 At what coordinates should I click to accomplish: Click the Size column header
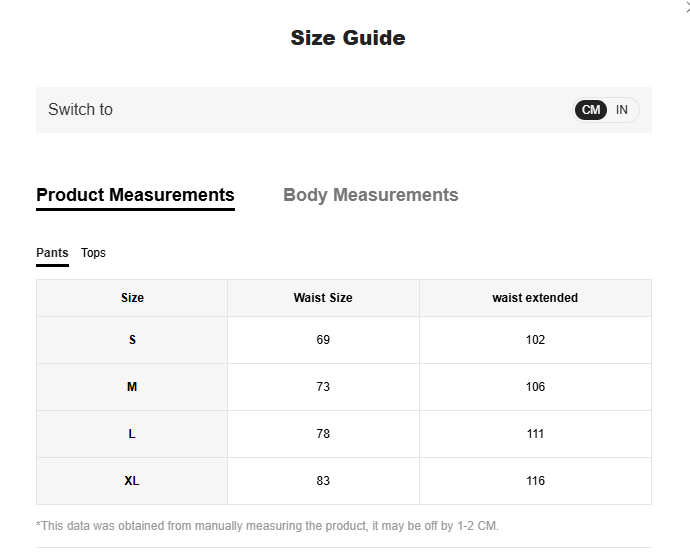132,298
